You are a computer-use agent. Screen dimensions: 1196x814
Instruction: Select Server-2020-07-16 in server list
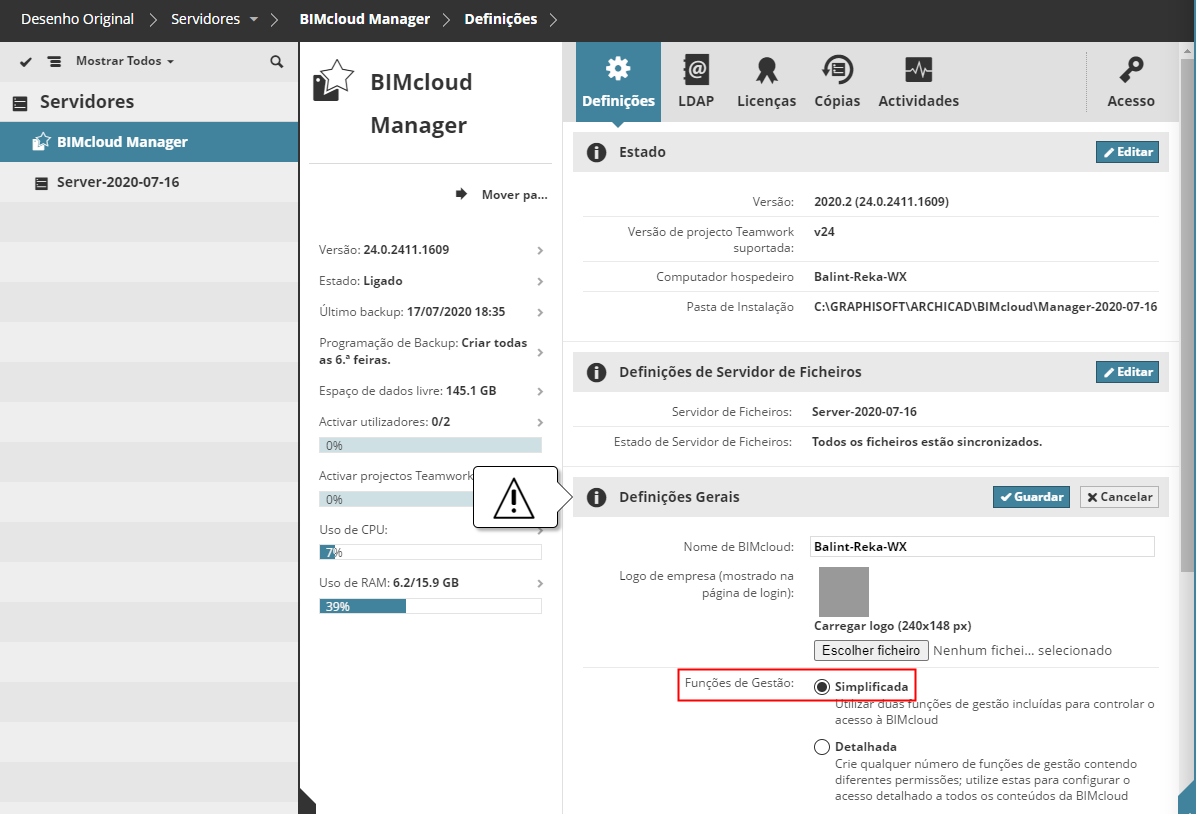coord(149,182)
